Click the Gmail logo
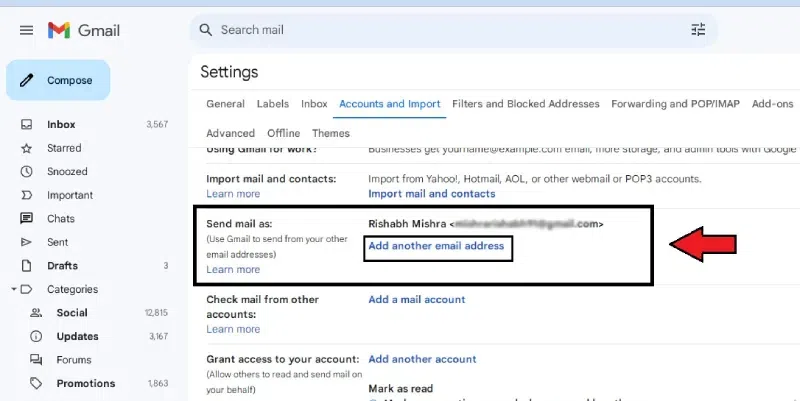 point(85,30)
